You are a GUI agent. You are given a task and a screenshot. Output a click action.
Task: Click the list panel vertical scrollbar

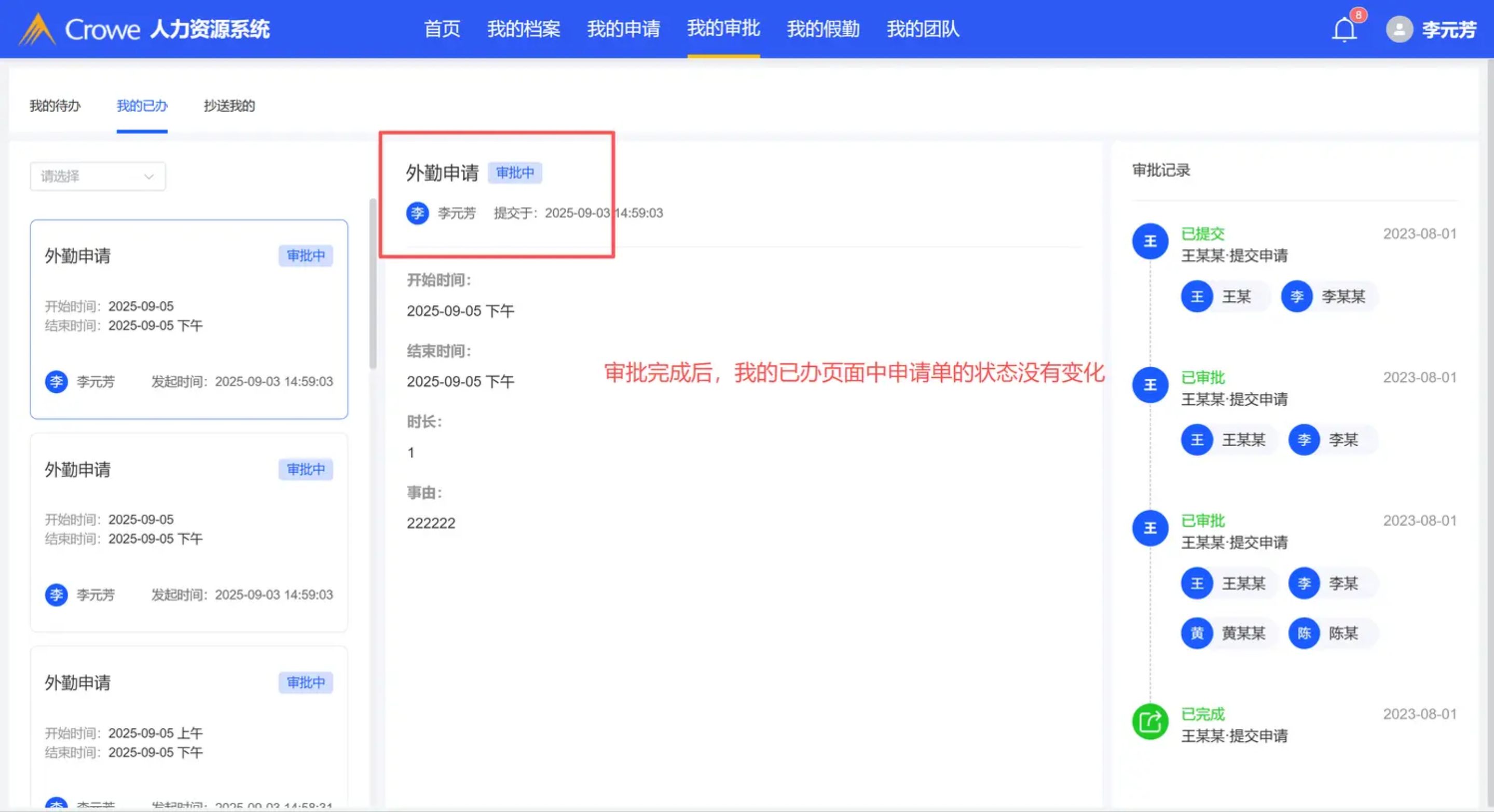[x=373, y=284]
